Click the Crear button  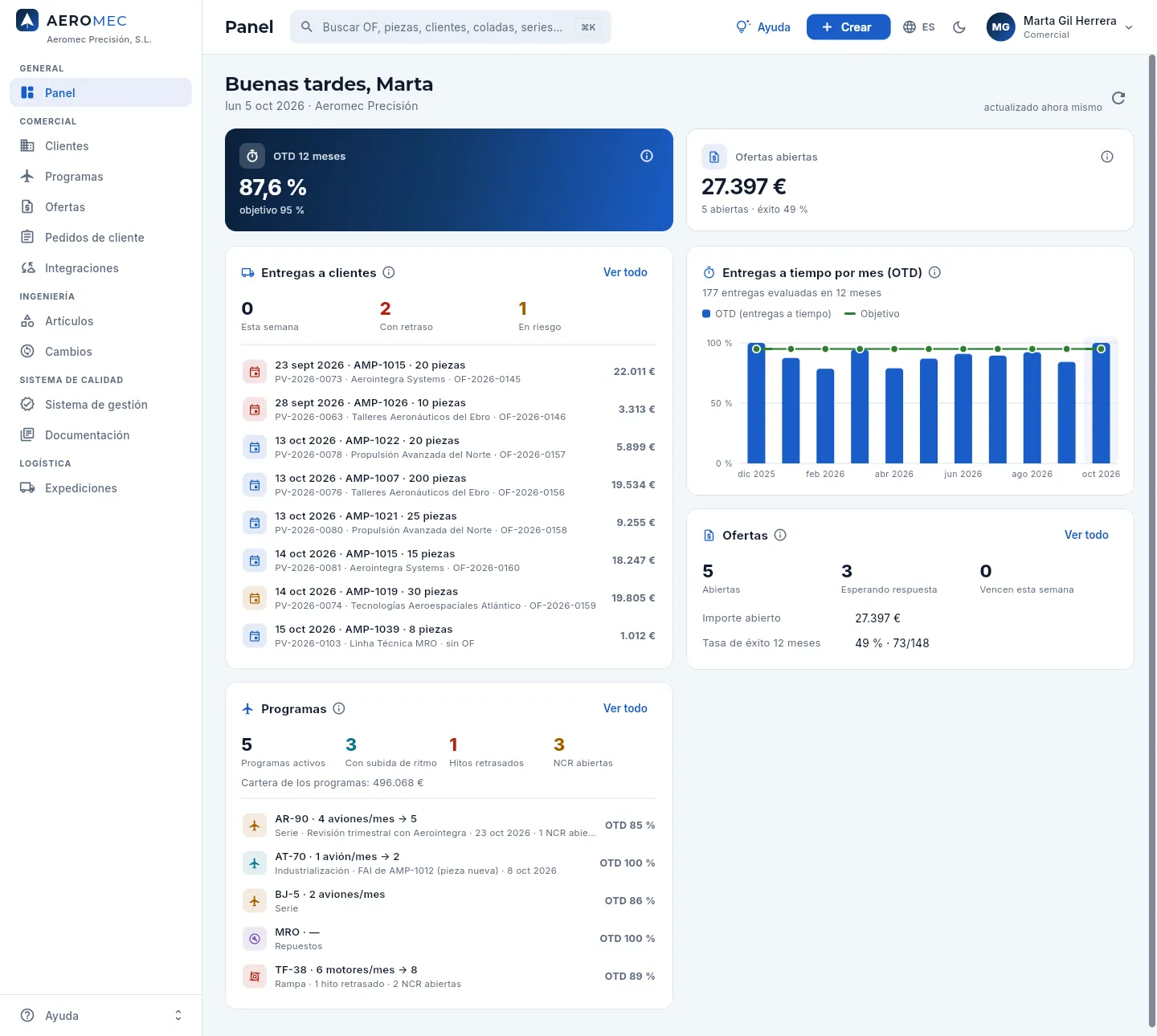point(848,27)
